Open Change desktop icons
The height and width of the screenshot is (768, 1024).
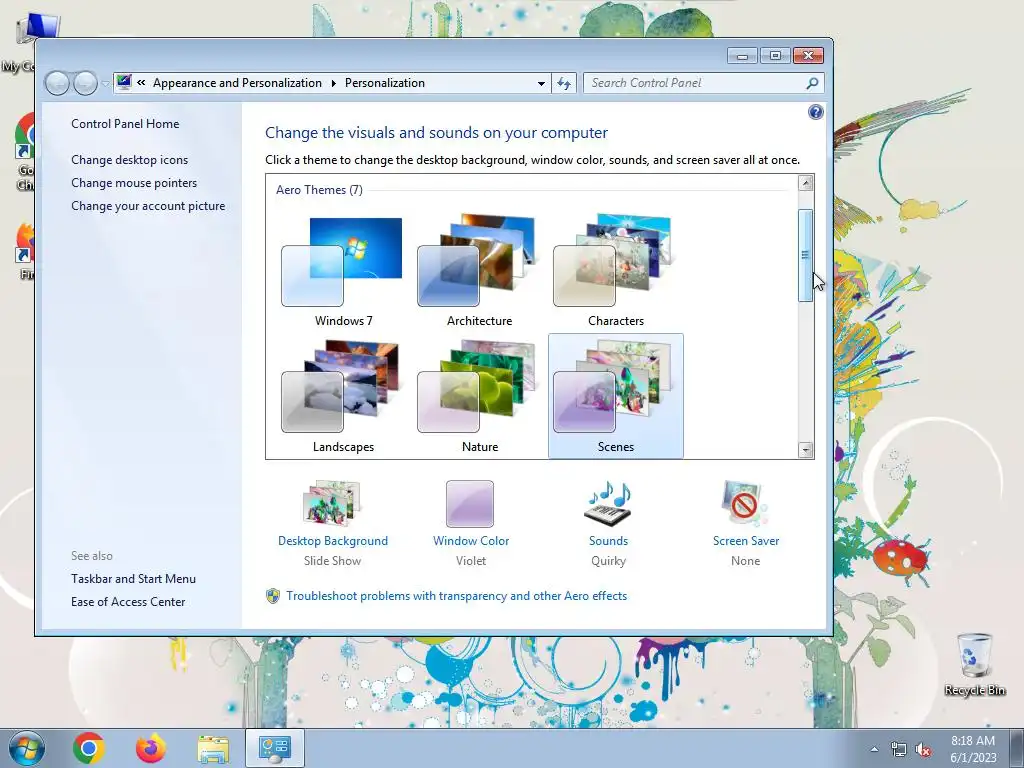click(x=129, y=159)
